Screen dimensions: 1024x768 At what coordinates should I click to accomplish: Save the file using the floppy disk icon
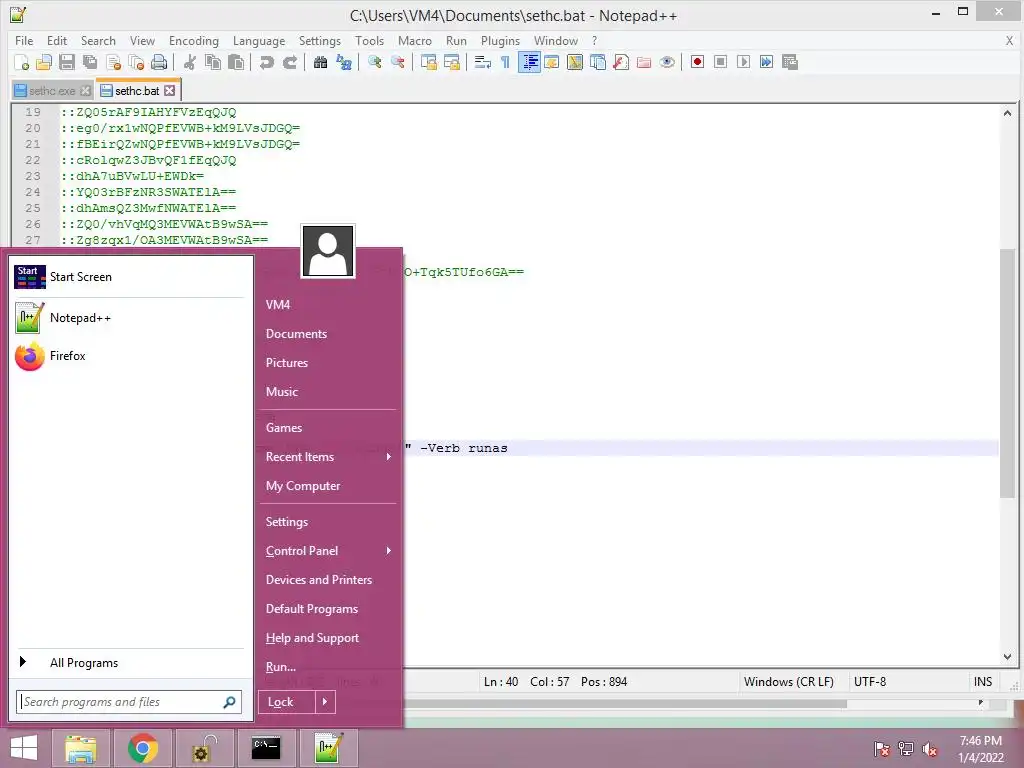point(67,62)
